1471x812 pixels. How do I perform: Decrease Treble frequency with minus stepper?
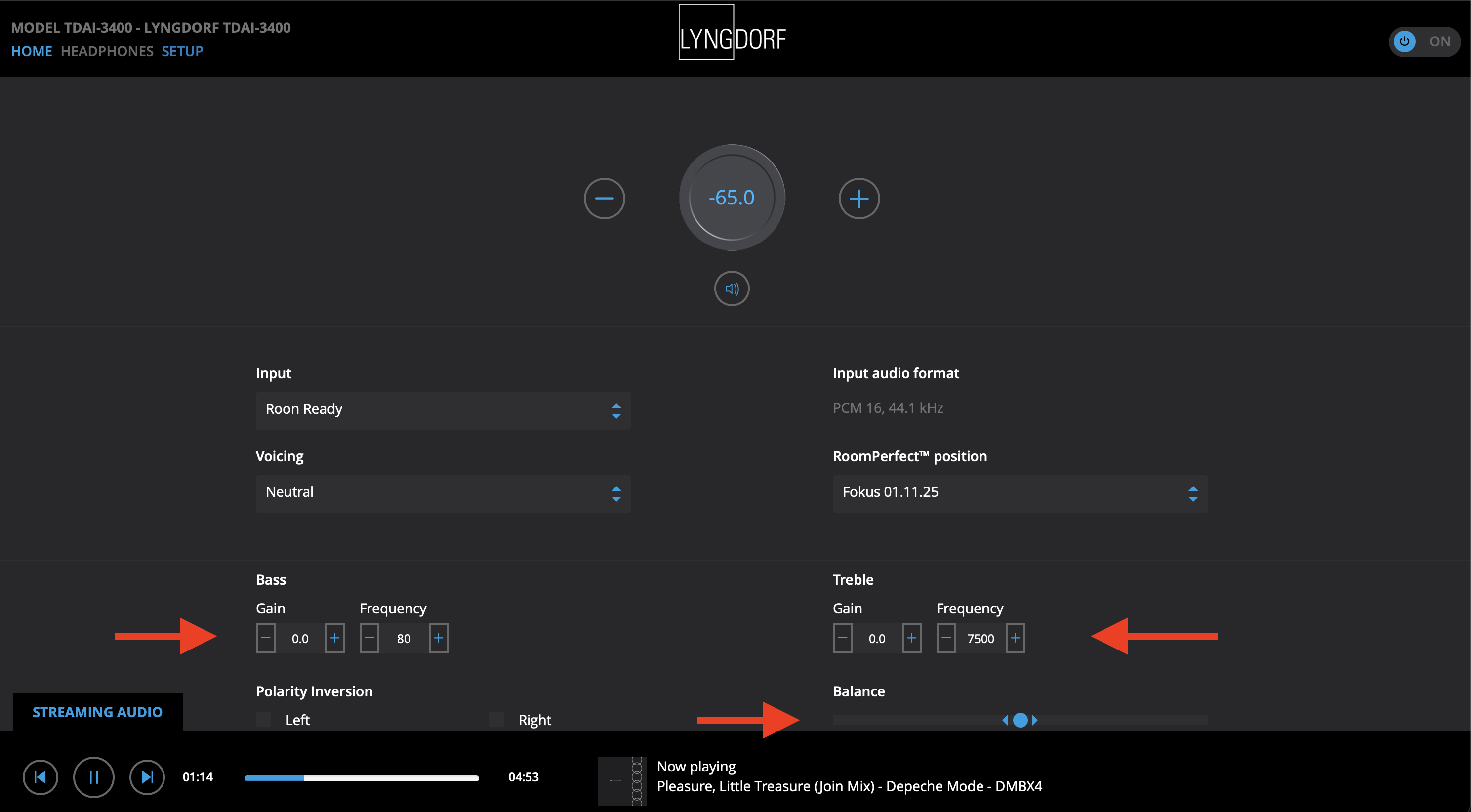945,638
